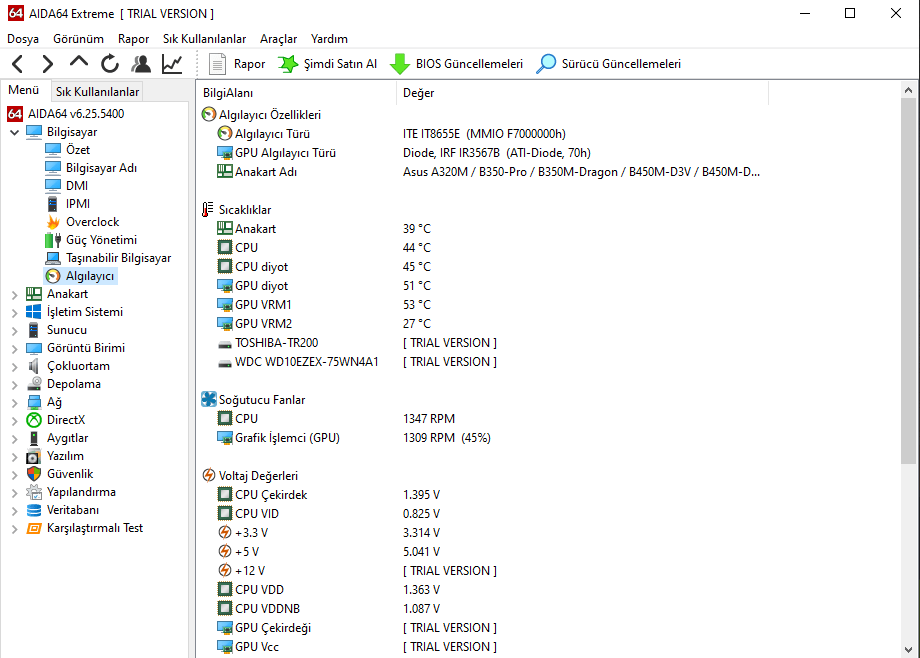Click the Rapor toolbar button label
The width and height of the screenshot is (920, 658).
(x=249, y=63)
